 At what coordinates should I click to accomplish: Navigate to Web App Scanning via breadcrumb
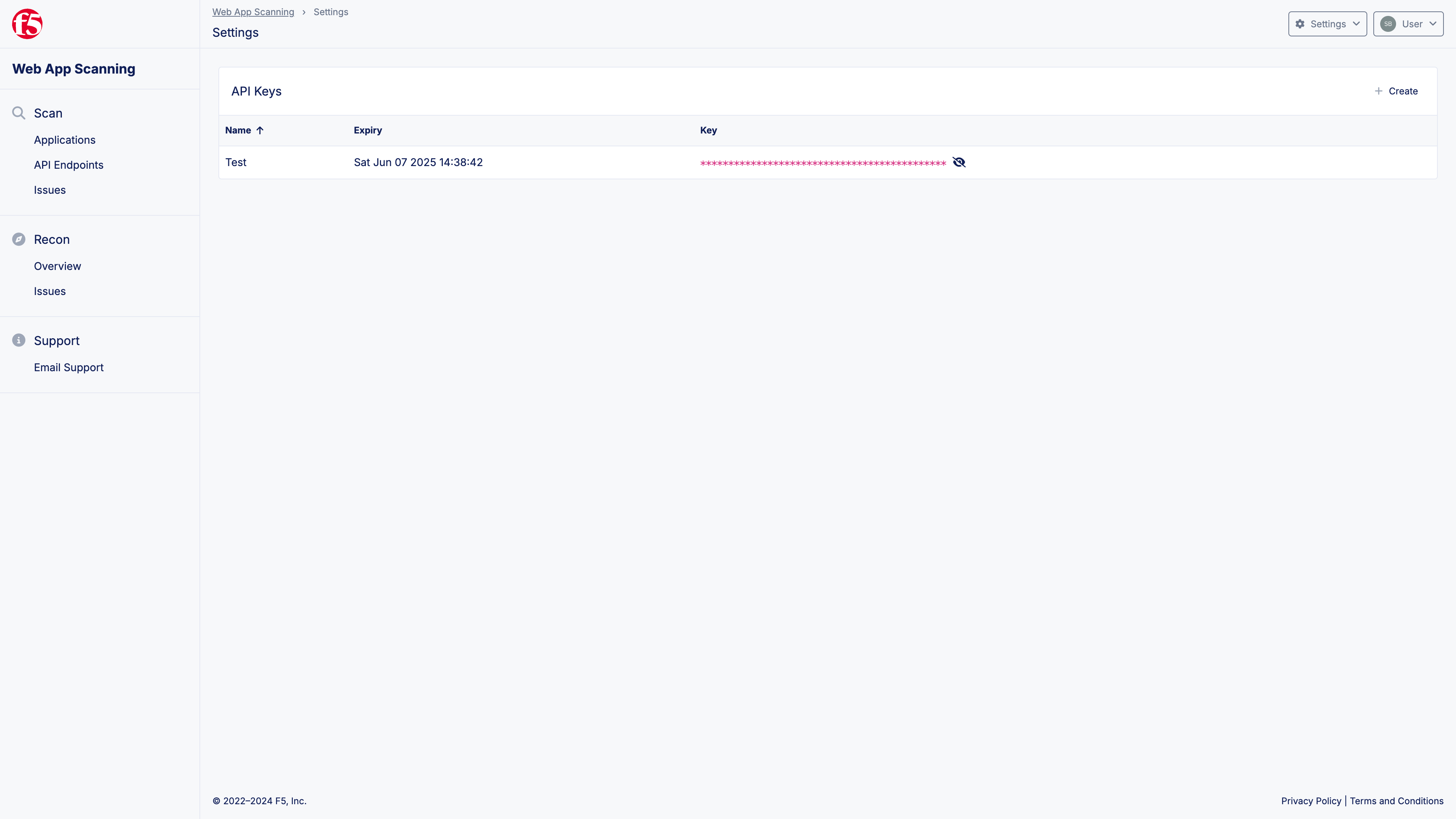(x=253, y=11)
